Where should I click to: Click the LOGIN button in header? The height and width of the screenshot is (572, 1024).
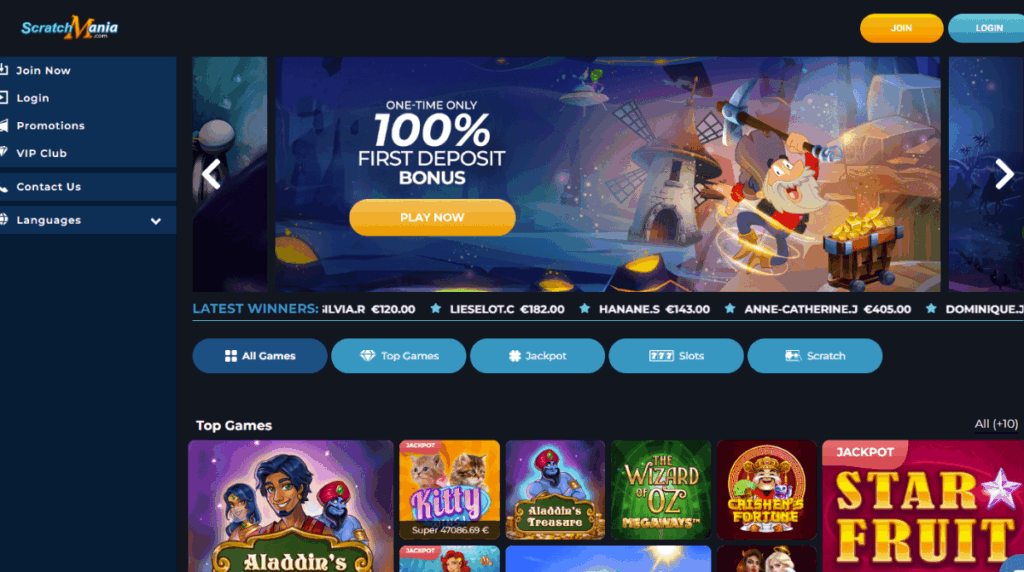coord(987,28)
